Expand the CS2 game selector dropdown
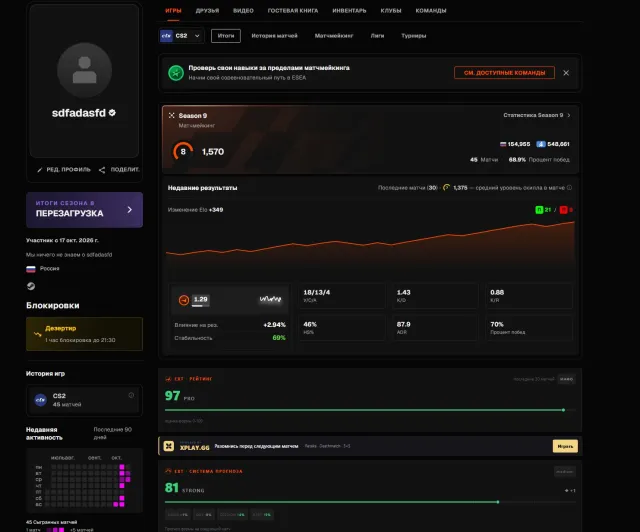 (181, 36)
